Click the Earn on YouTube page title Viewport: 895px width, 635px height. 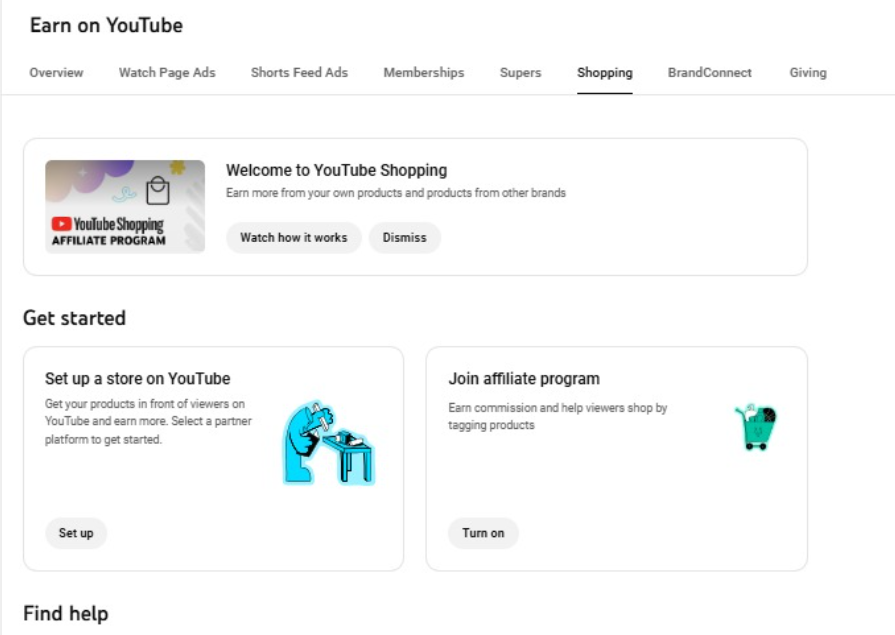tap(106, 25)
